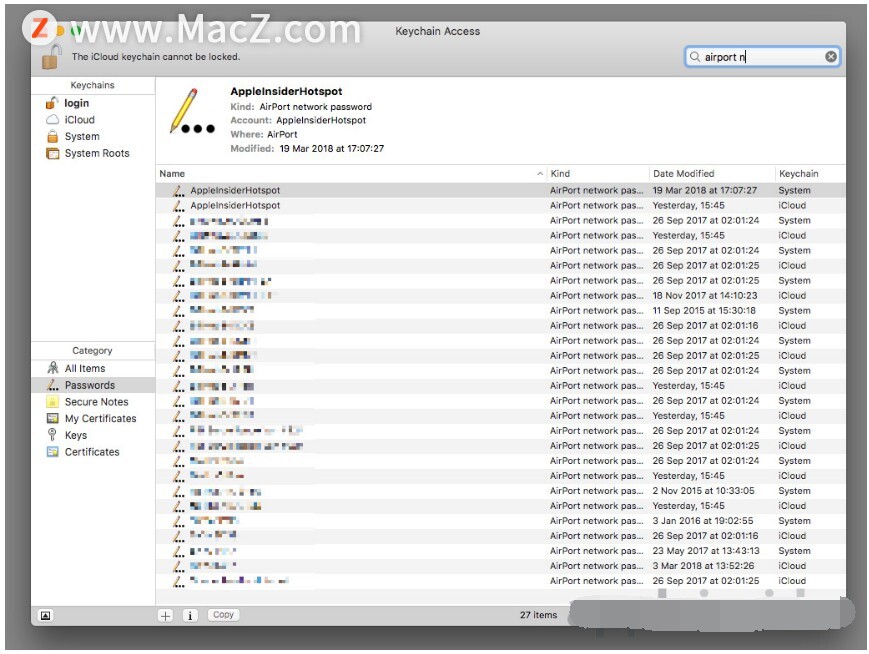Viewport: 869px width, 654px height.
Task: Select the iCloud keychain
Action: [79, 120]
